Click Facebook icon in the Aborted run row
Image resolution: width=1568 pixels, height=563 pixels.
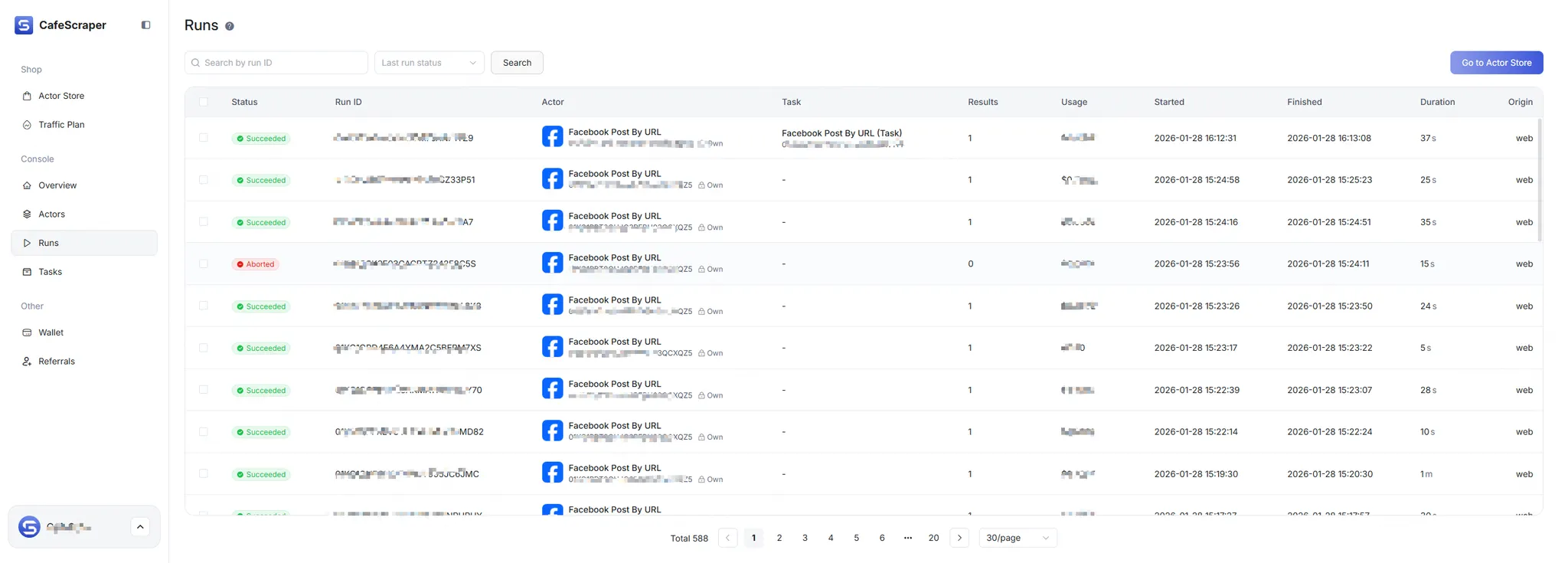553,263
